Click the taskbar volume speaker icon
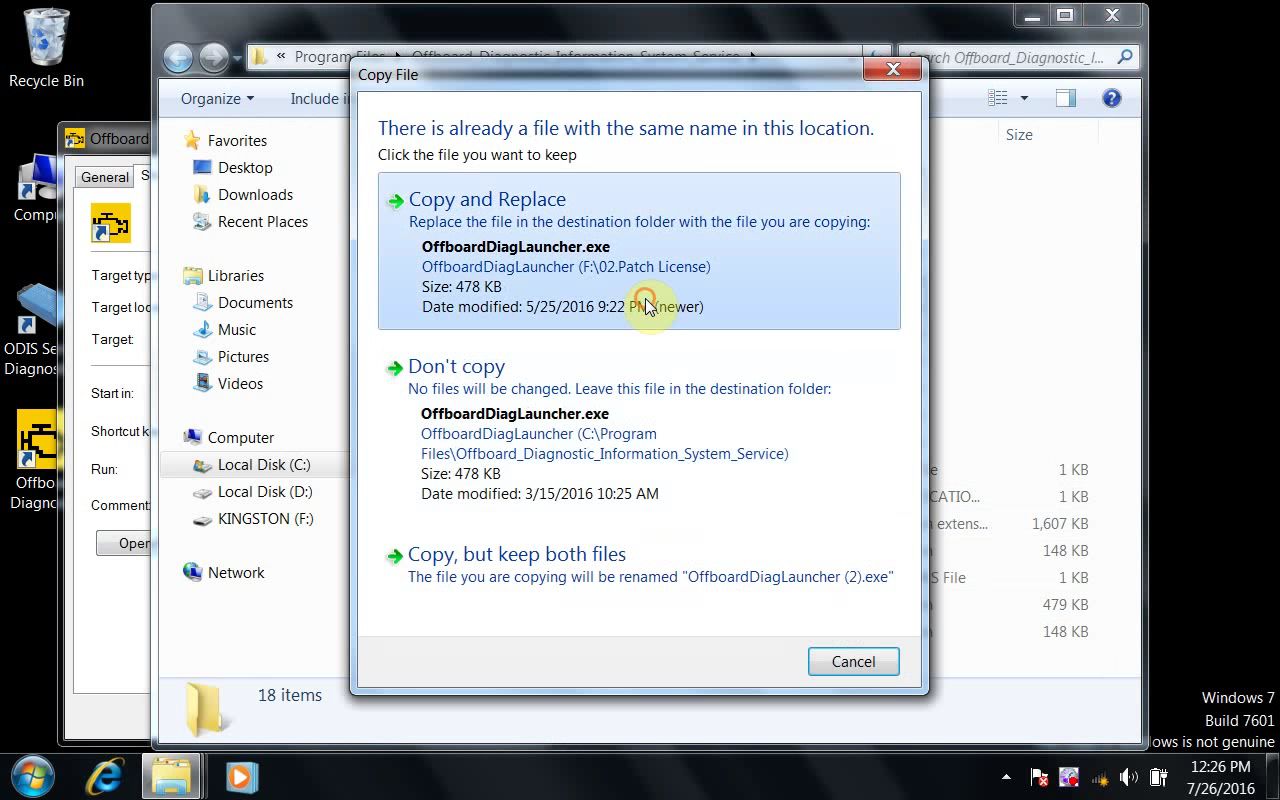Viewport: 1280px width, 800px height. [x=1129, y=777]
